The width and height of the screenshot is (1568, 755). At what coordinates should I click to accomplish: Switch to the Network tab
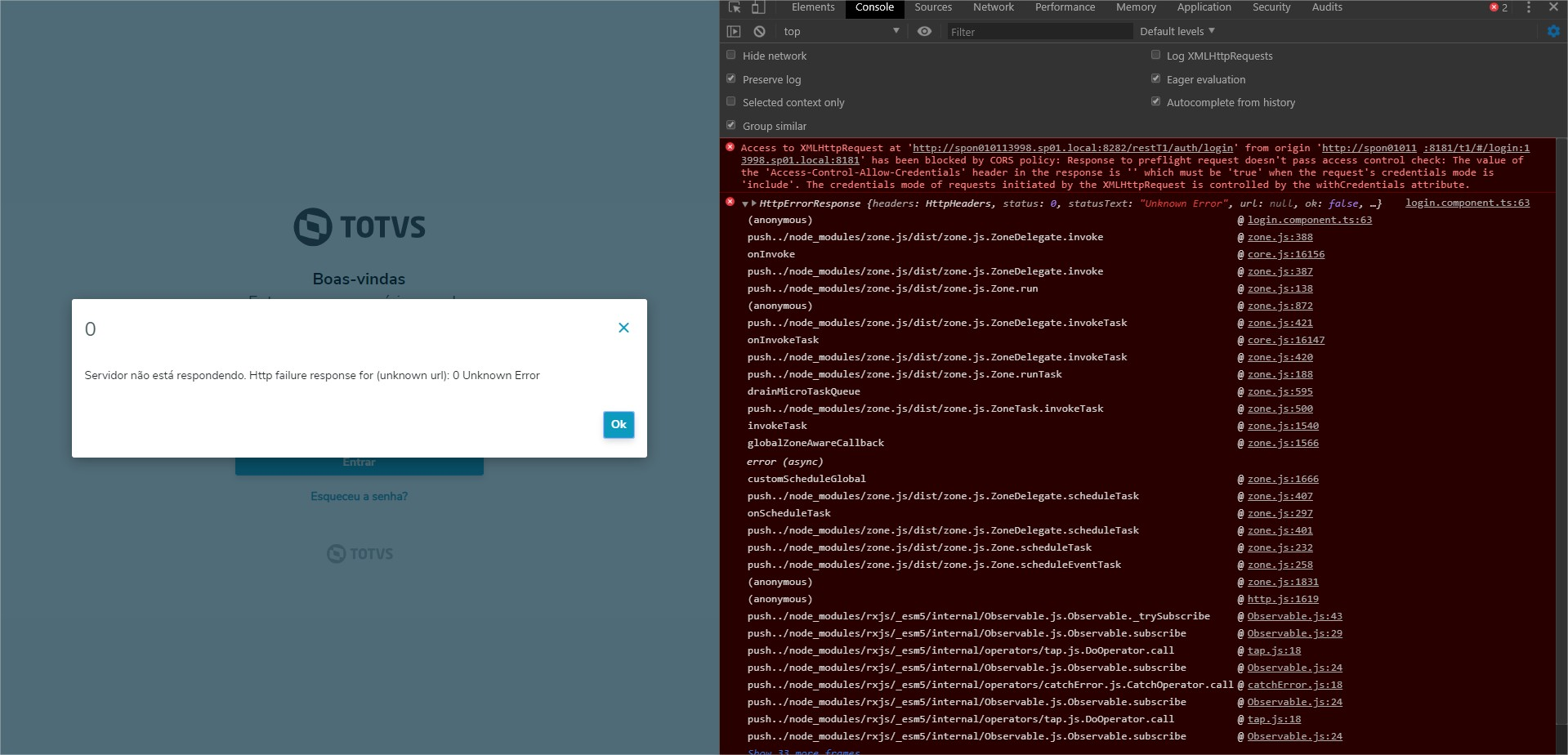point(994,7)
